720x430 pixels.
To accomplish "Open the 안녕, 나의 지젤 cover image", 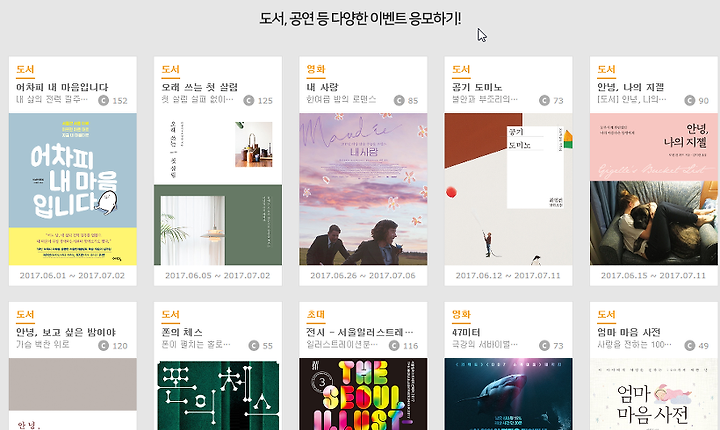I will pos(654,189).
